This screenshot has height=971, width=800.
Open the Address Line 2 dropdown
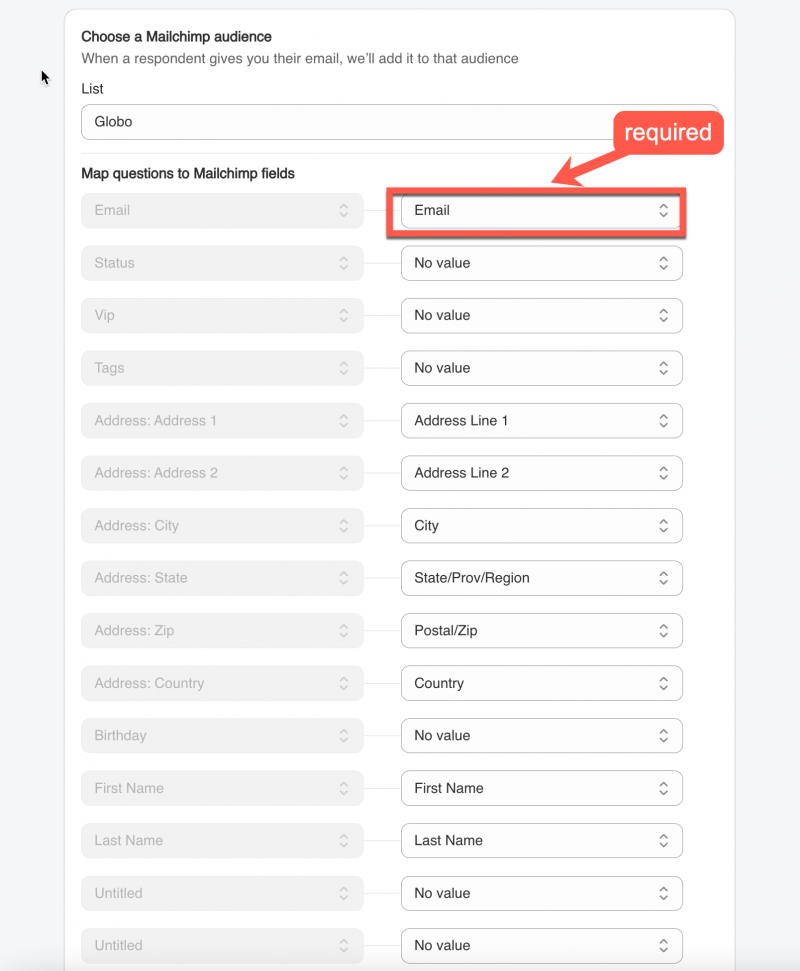point(540,473)
